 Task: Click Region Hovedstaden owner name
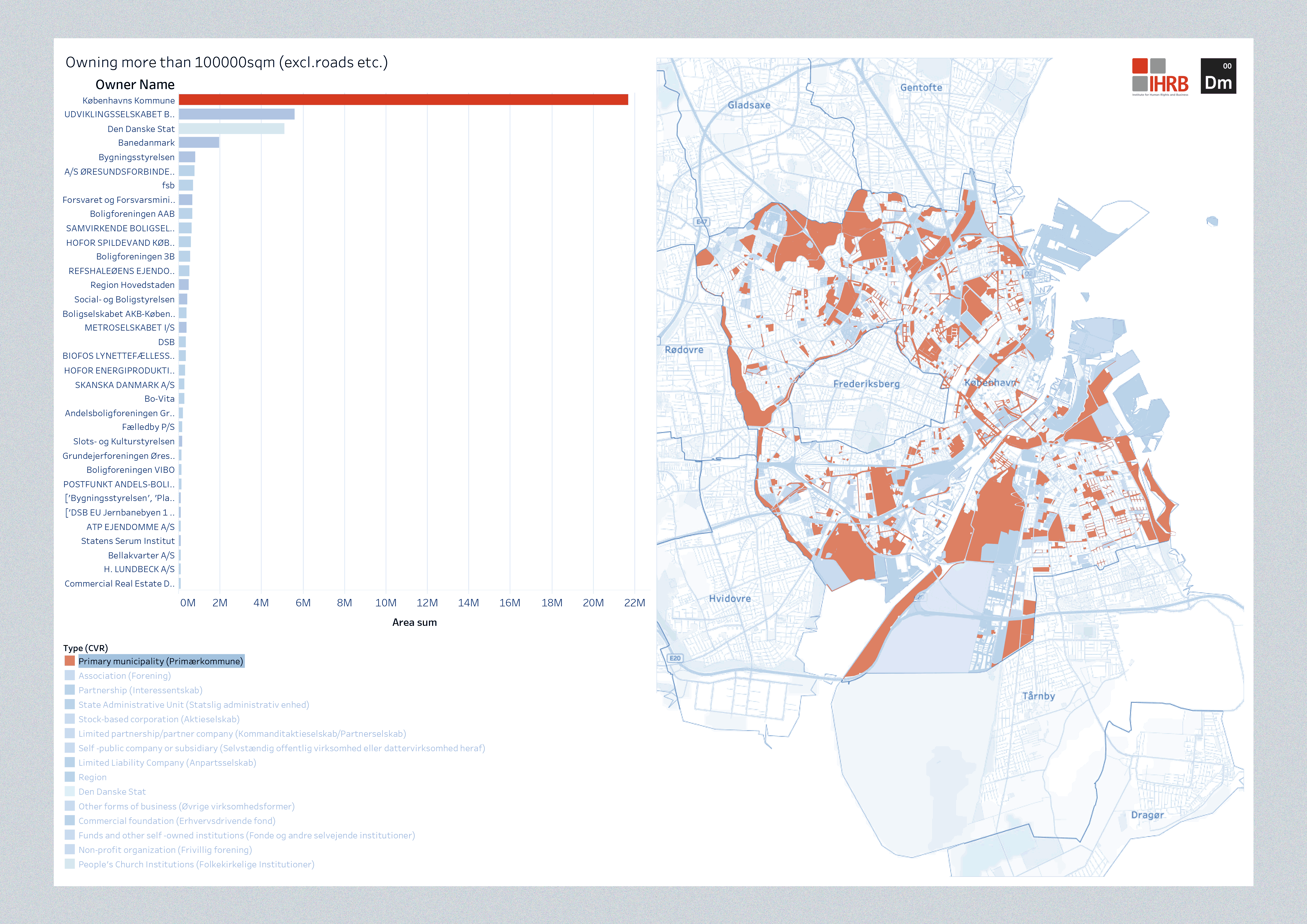pyautogui.click(x=133, y=285)
